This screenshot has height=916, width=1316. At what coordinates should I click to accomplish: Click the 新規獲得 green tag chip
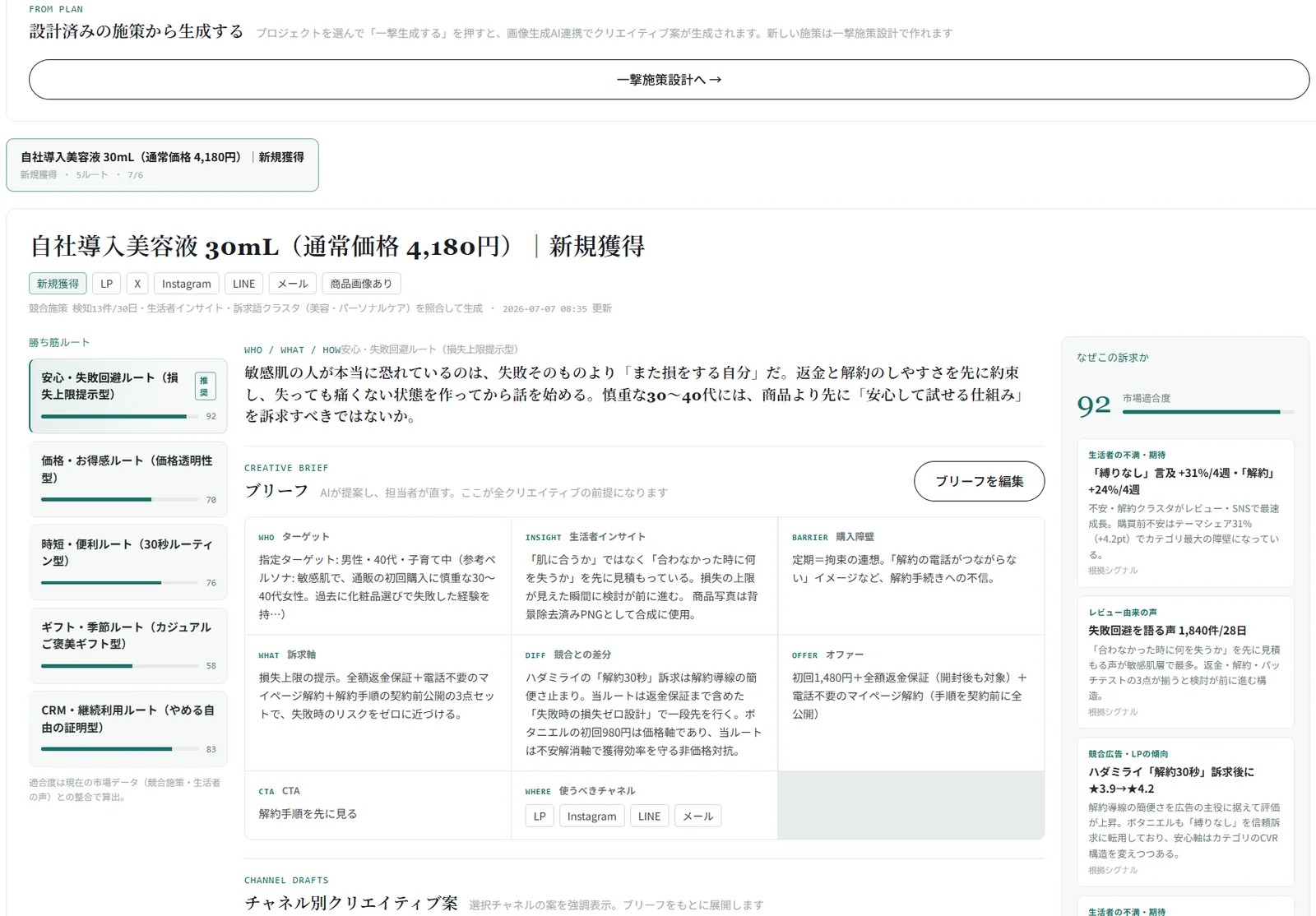[58, 284]
